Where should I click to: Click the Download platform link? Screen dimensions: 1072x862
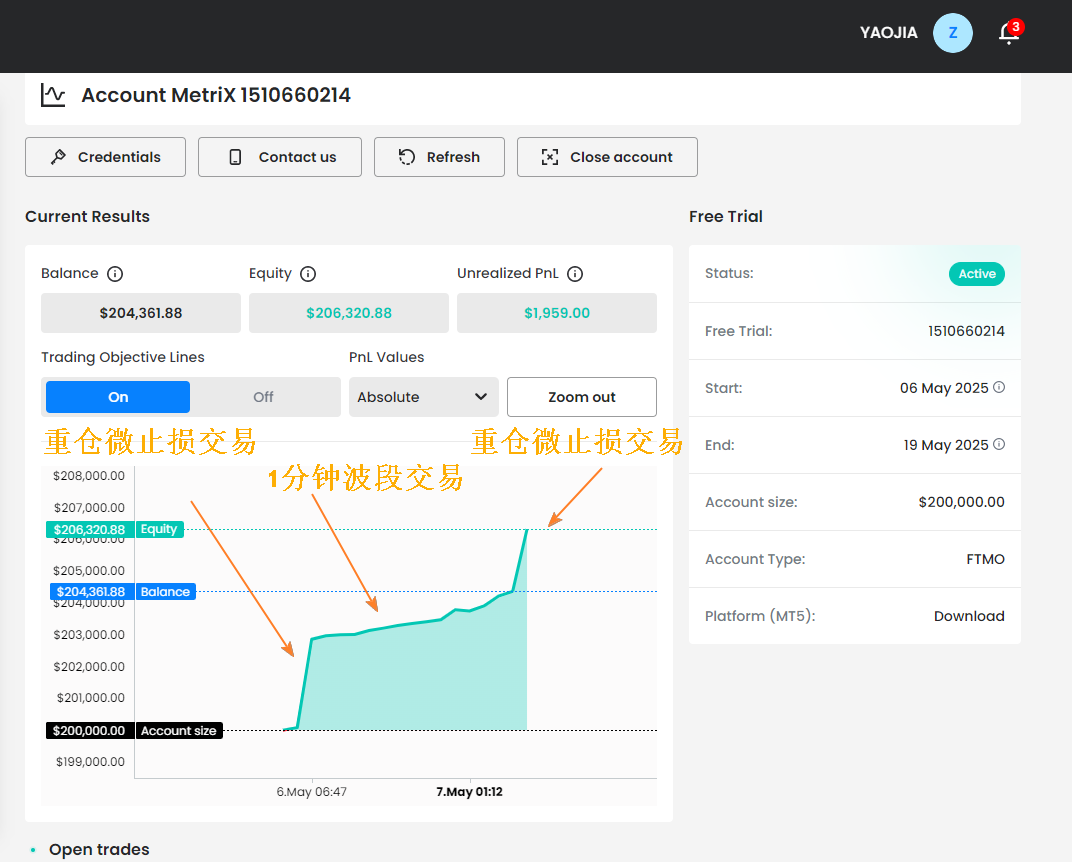point(969,616)
